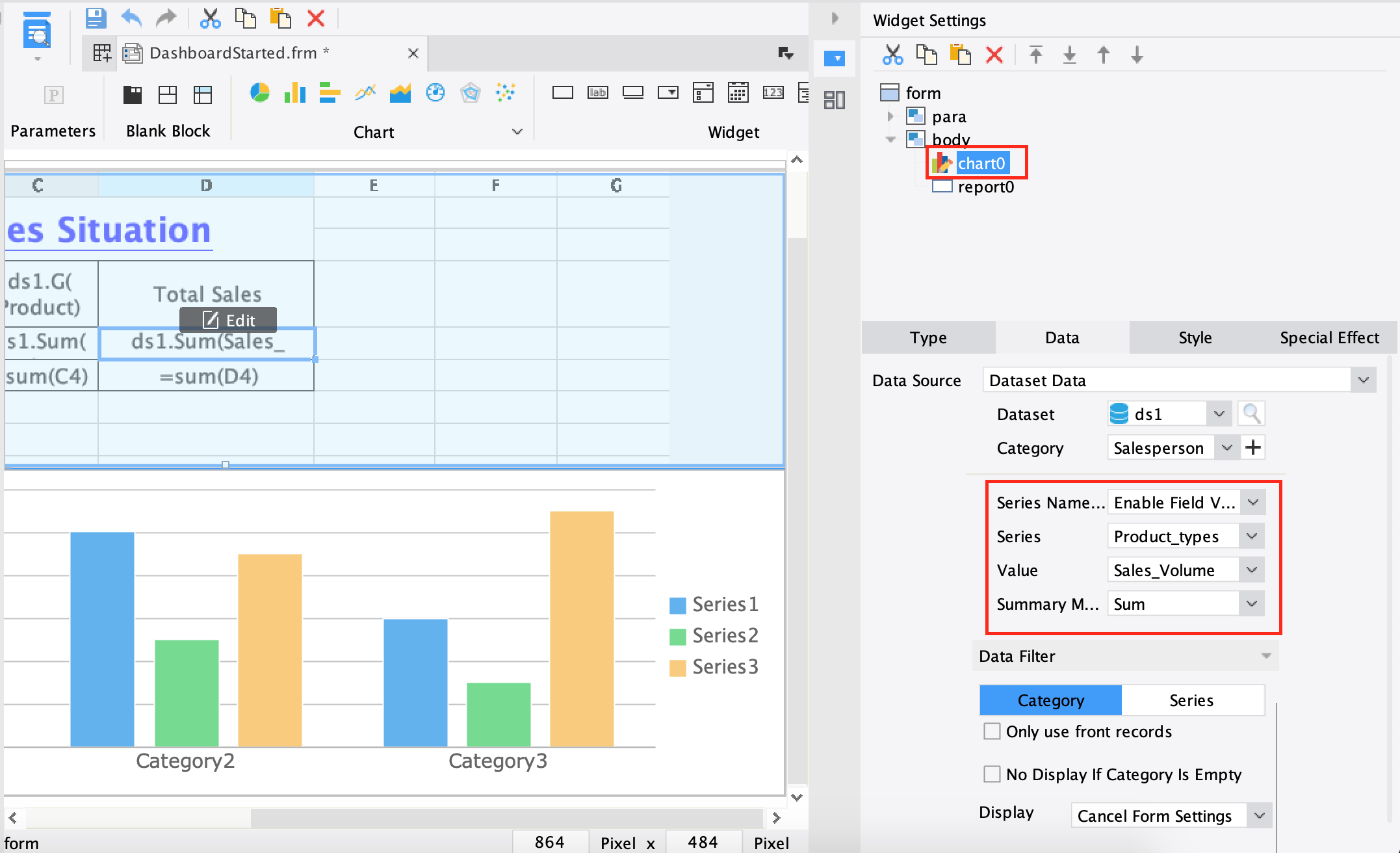Open the Special Effect tab
Image resolution: width=1400 pixels, height=853 pixels.
pyautogui.click(x=1329, y=337)
